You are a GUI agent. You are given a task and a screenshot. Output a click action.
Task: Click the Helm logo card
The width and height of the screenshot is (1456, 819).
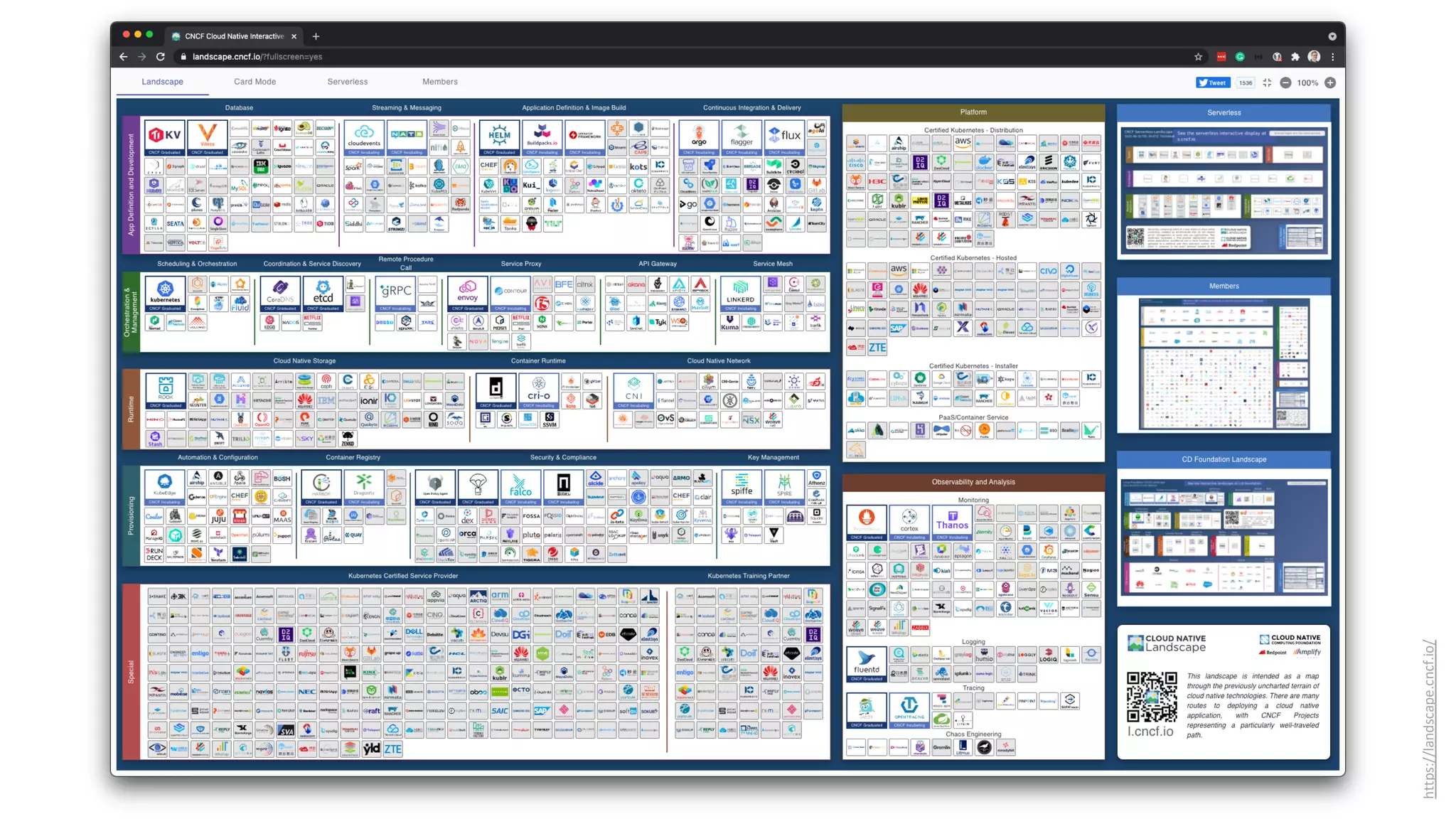498,137
